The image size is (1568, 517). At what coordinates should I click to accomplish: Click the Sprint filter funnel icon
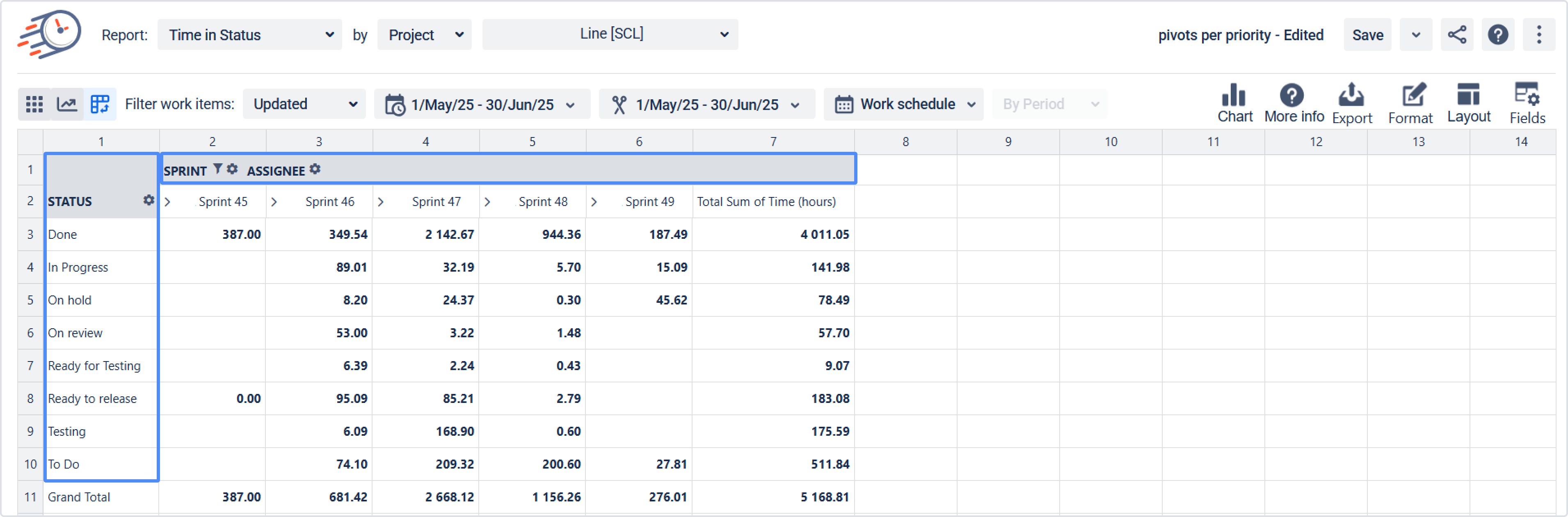point(217,169)
